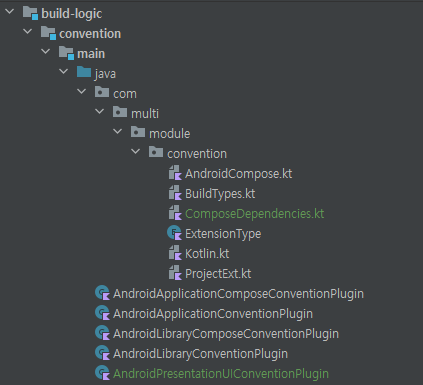Open the ExtensionType class name
Image resolution: width=423 pixels, height=385 pixels.
[223, 234]
